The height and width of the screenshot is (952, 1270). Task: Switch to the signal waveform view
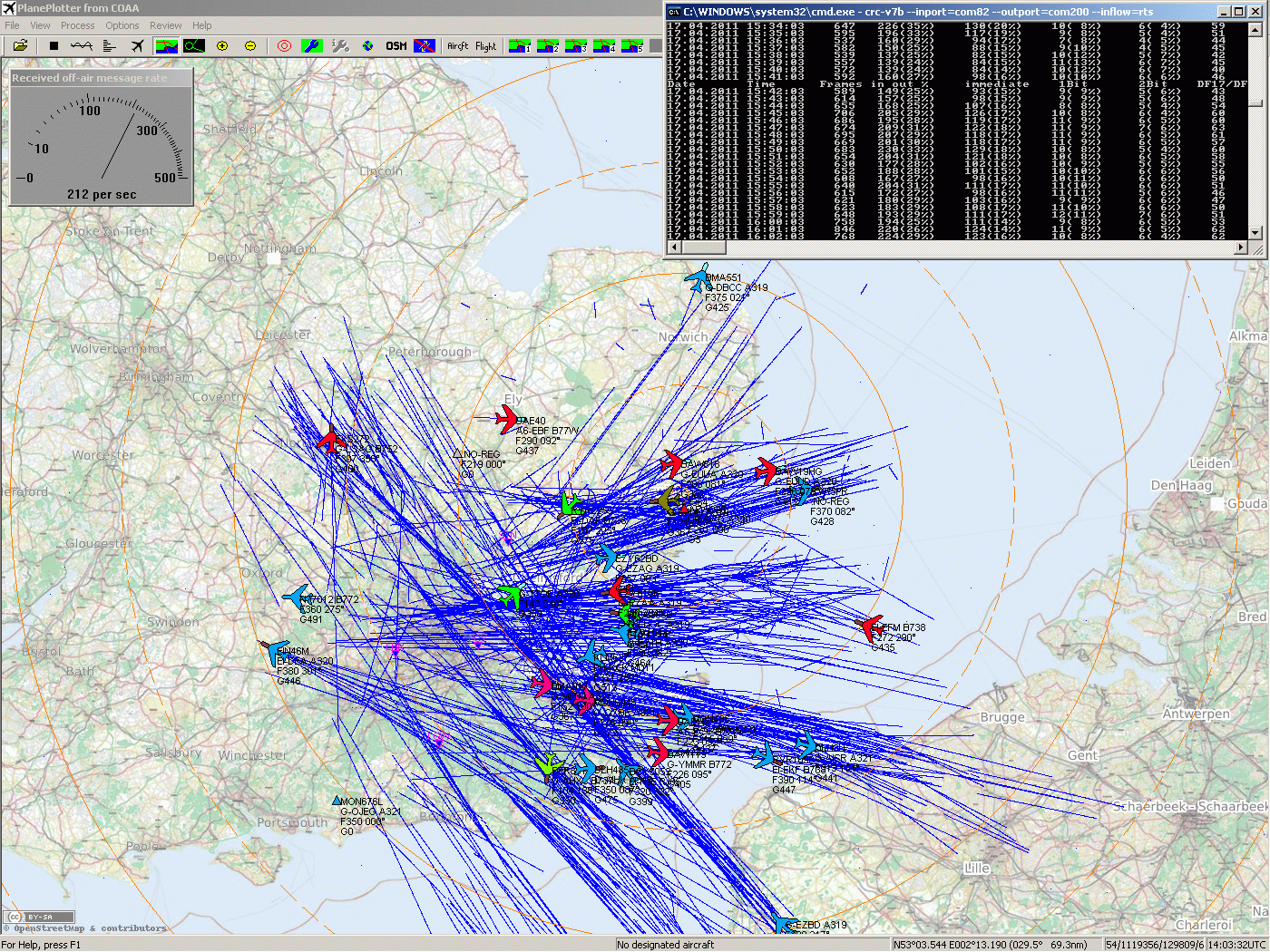coord(82,45)
